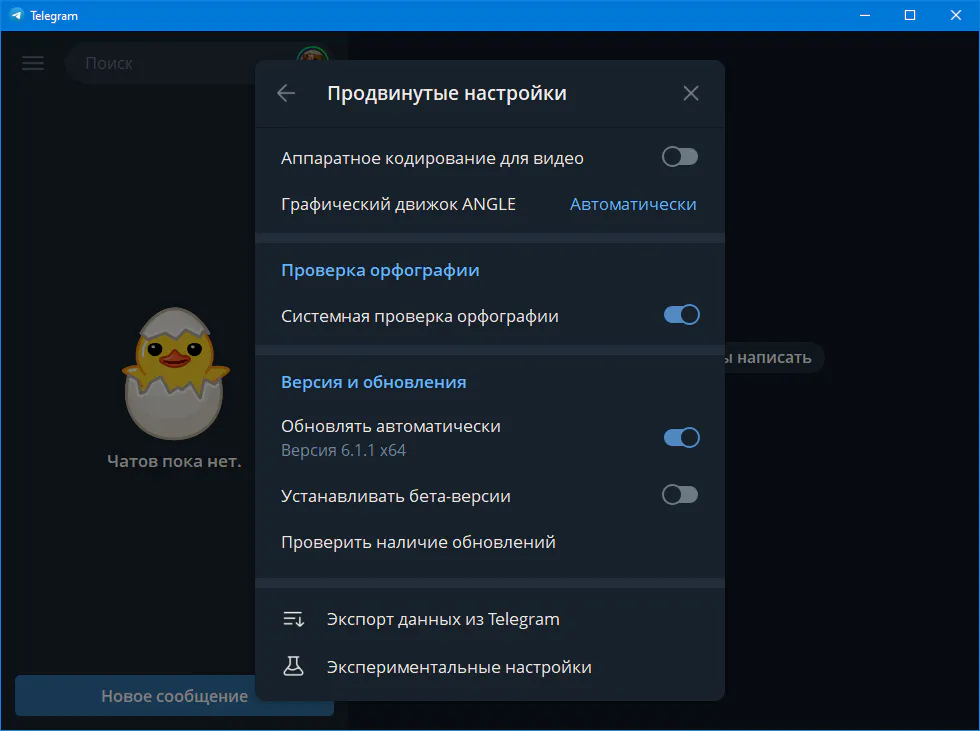Screen dimensions: 980x731
Task: Minimize the Telegram window
Action: (864, 15)
